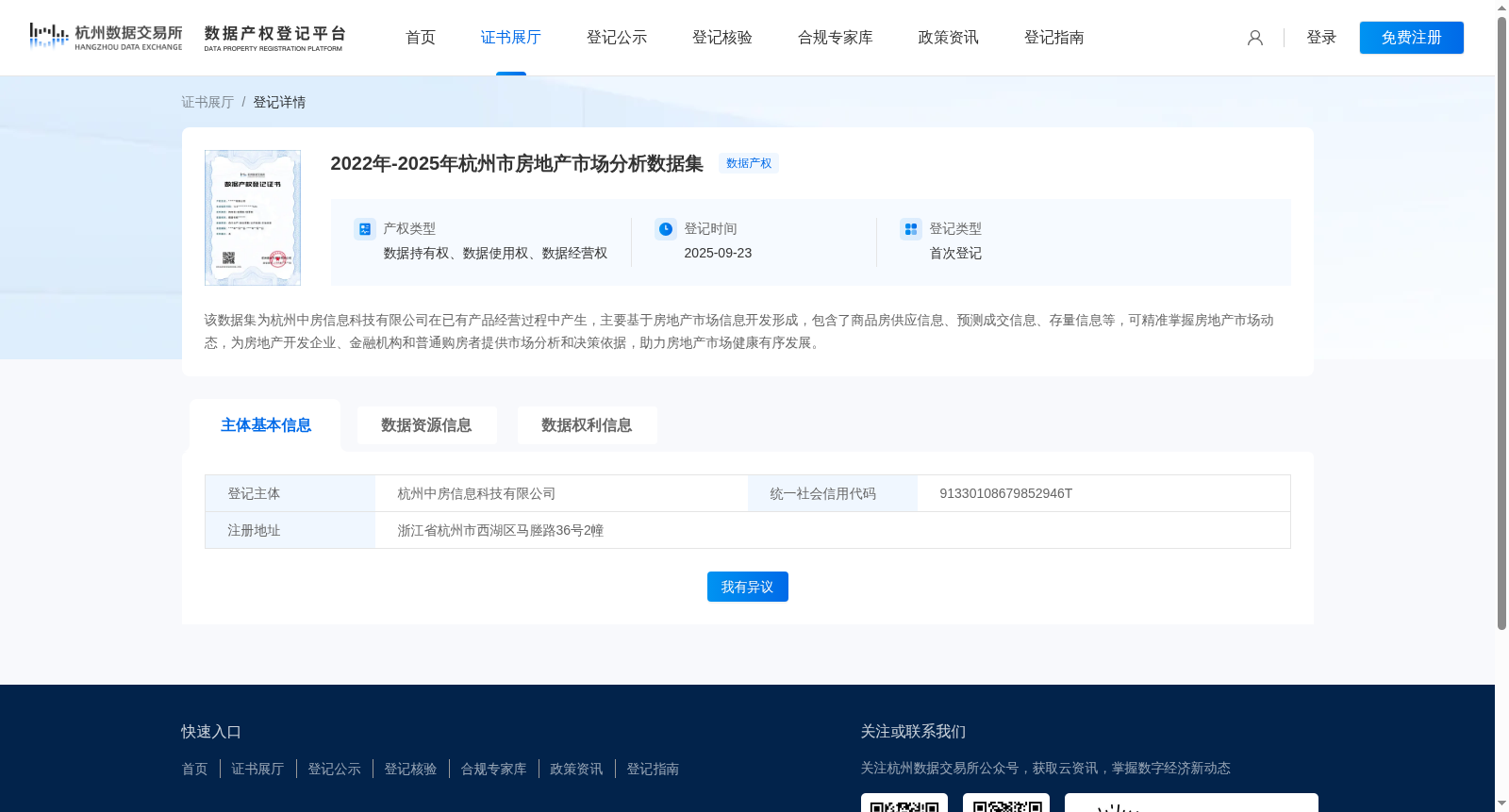This screenshot has width=1509, height=812.
Task: Click the 我有异议 button
Action: [748, 587]
